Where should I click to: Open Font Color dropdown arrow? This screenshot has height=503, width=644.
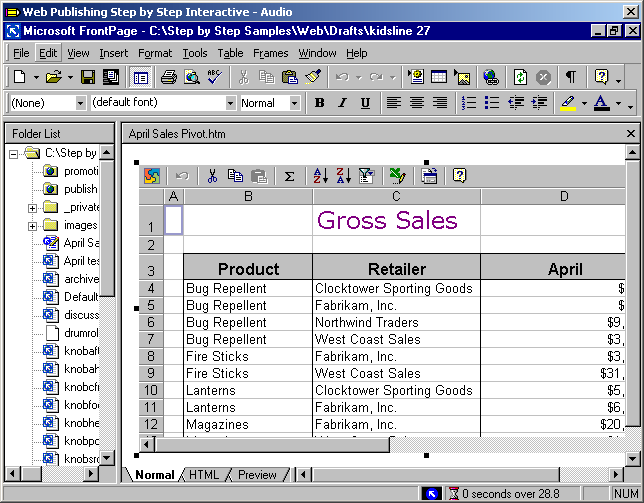[x=618, y=103]
